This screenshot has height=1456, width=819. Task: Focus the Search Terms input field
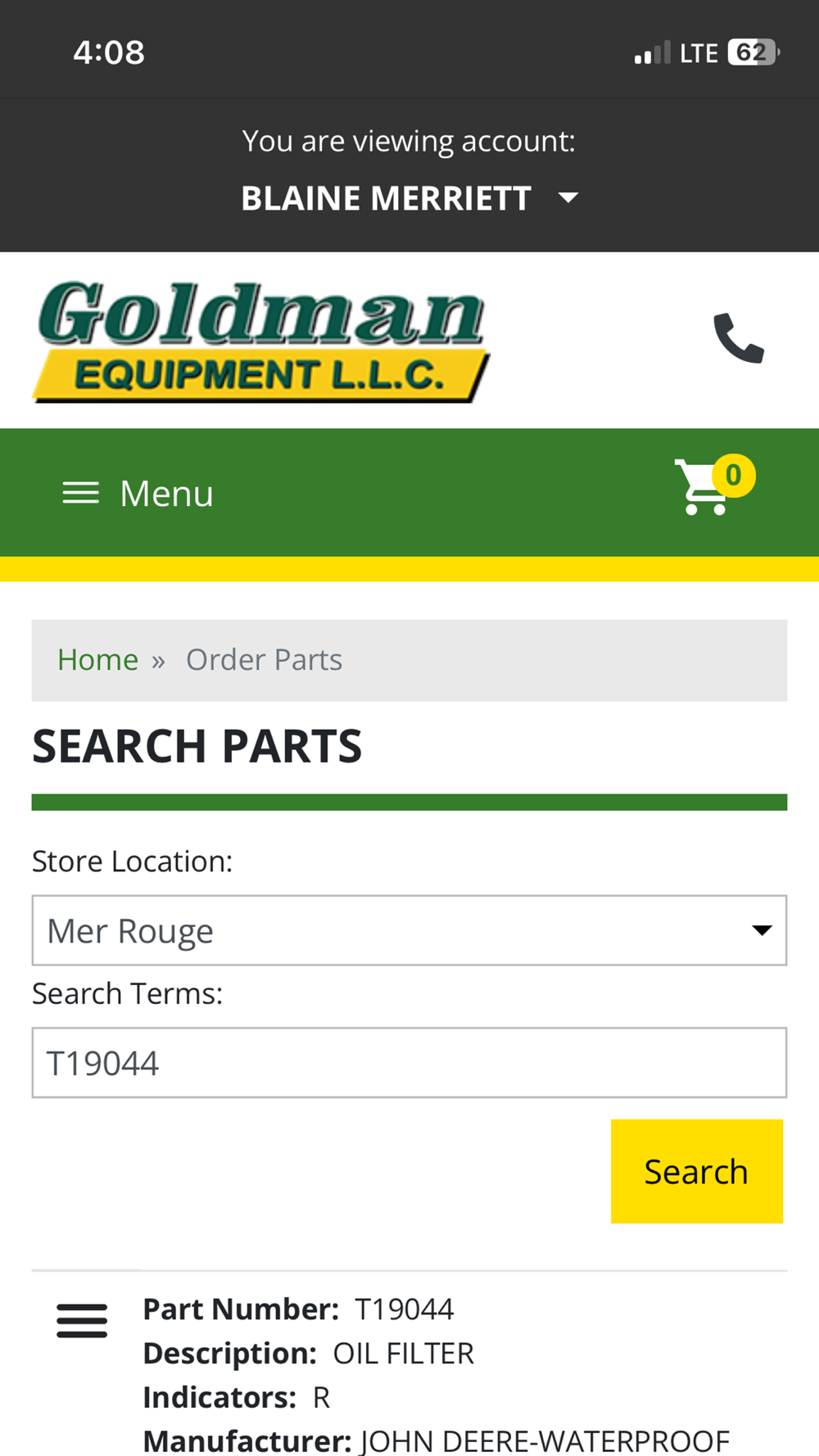[409, 1063]
